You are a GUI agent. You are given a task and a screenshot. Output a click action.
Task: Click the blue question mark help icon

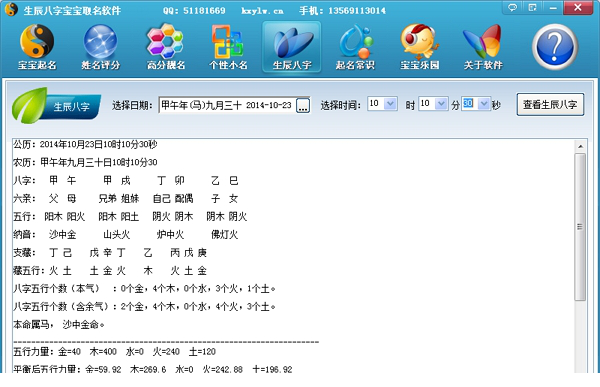(x=555, y=47)
